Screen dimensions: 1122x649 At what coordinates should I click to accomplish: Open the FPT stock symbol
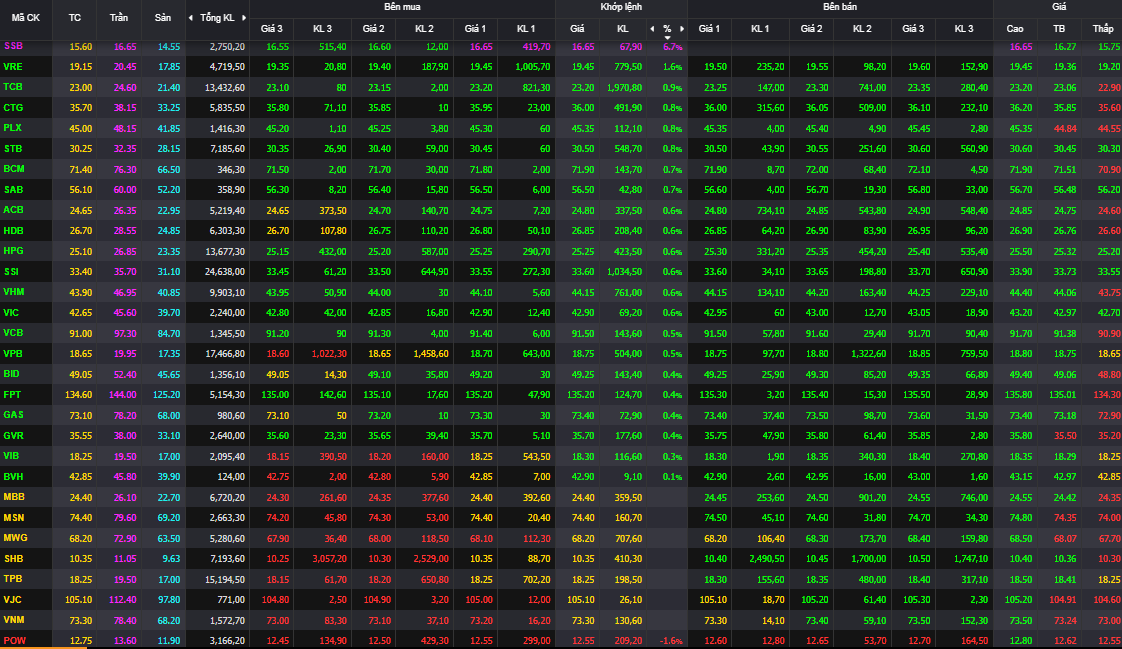pos(12,394)
